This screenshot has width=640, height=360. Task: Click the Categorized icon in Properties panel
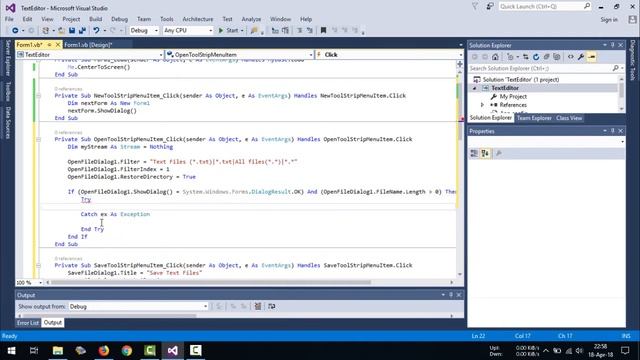pos(474,153)
